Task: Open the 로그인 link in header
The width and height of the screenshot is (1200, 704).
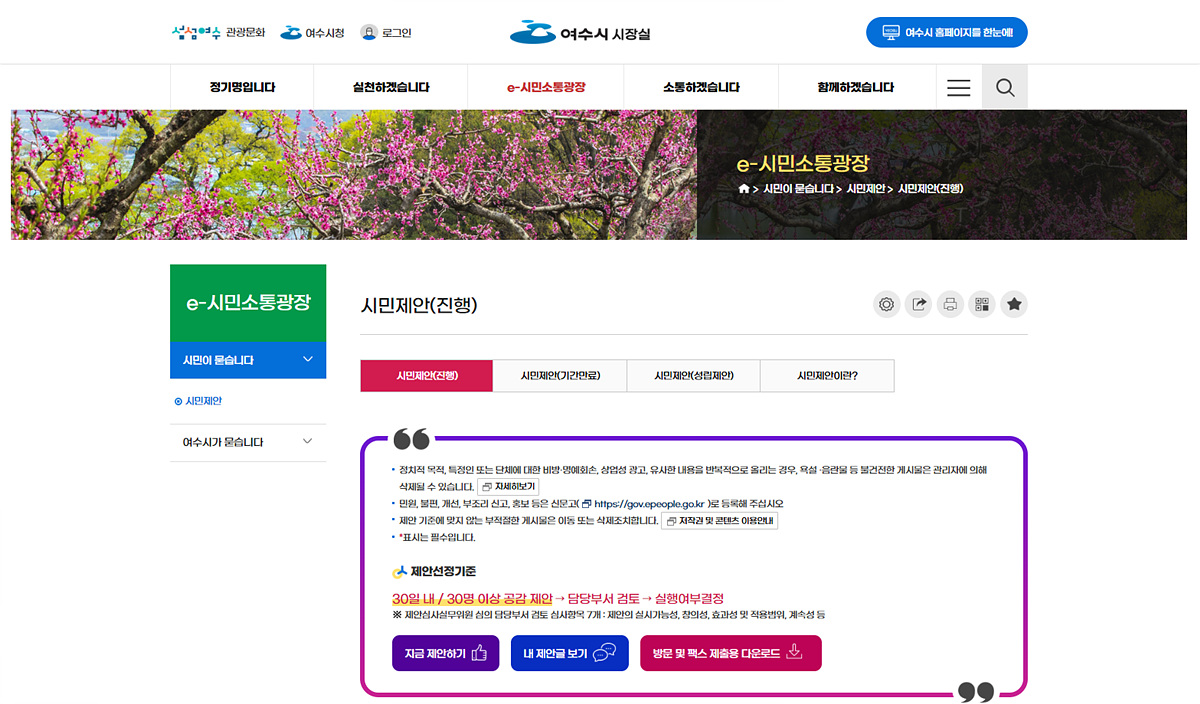Action: click(x=386, y=33)
